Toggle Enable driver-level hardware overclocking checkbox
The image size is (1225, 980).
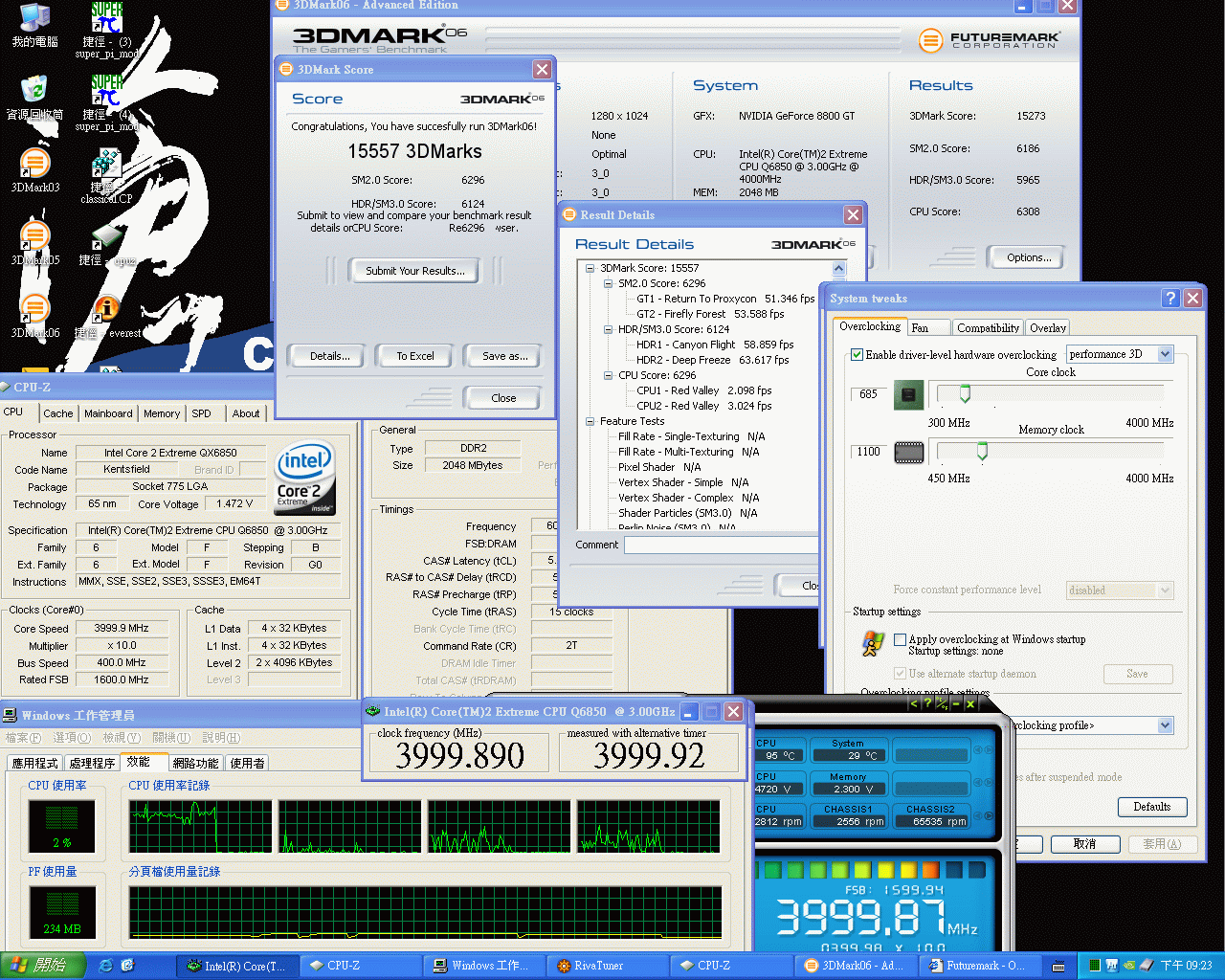(x=857, y=354)
